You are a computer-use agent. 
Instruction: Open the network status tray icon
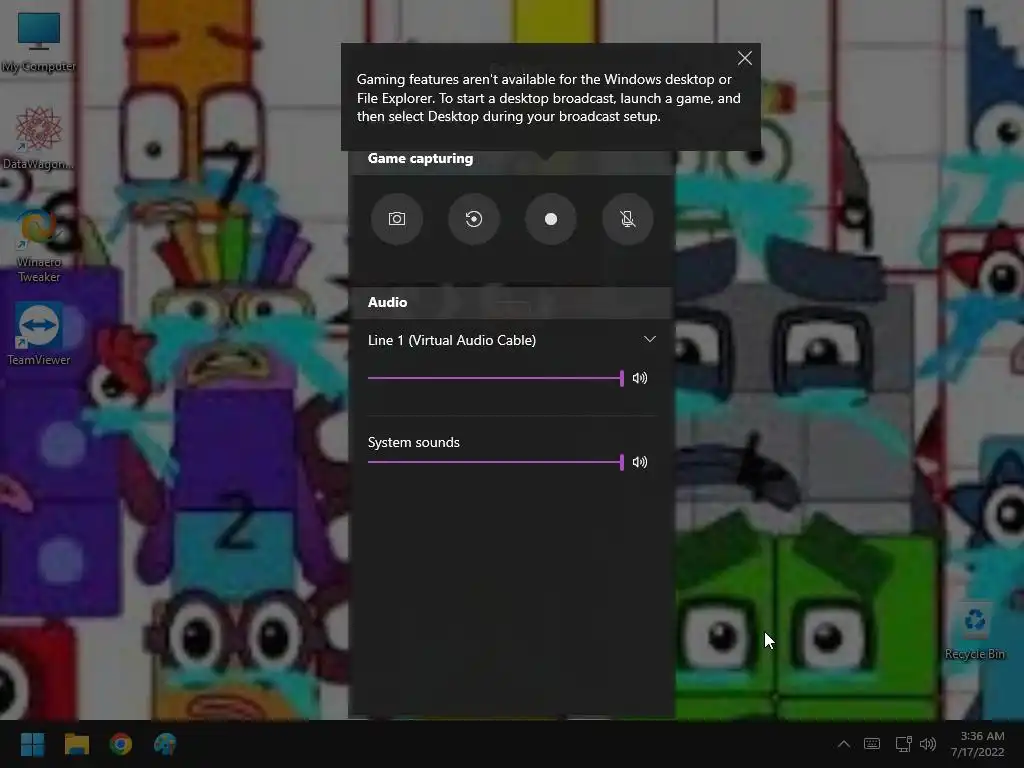coord(903,744)
